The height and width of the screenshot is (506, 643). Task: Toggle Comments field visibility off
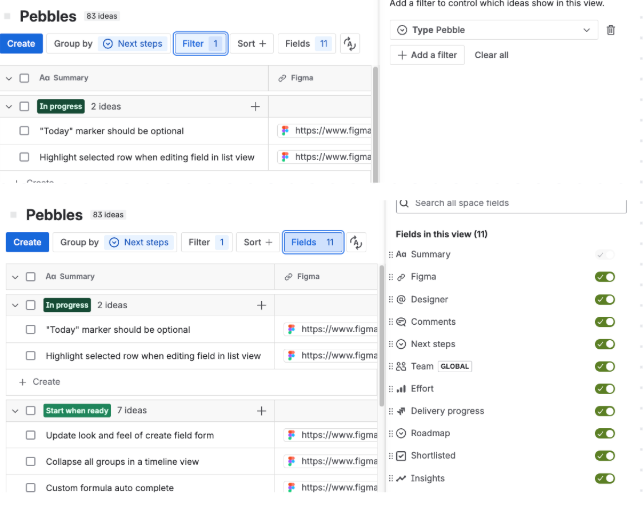click(x=605, y=322)
